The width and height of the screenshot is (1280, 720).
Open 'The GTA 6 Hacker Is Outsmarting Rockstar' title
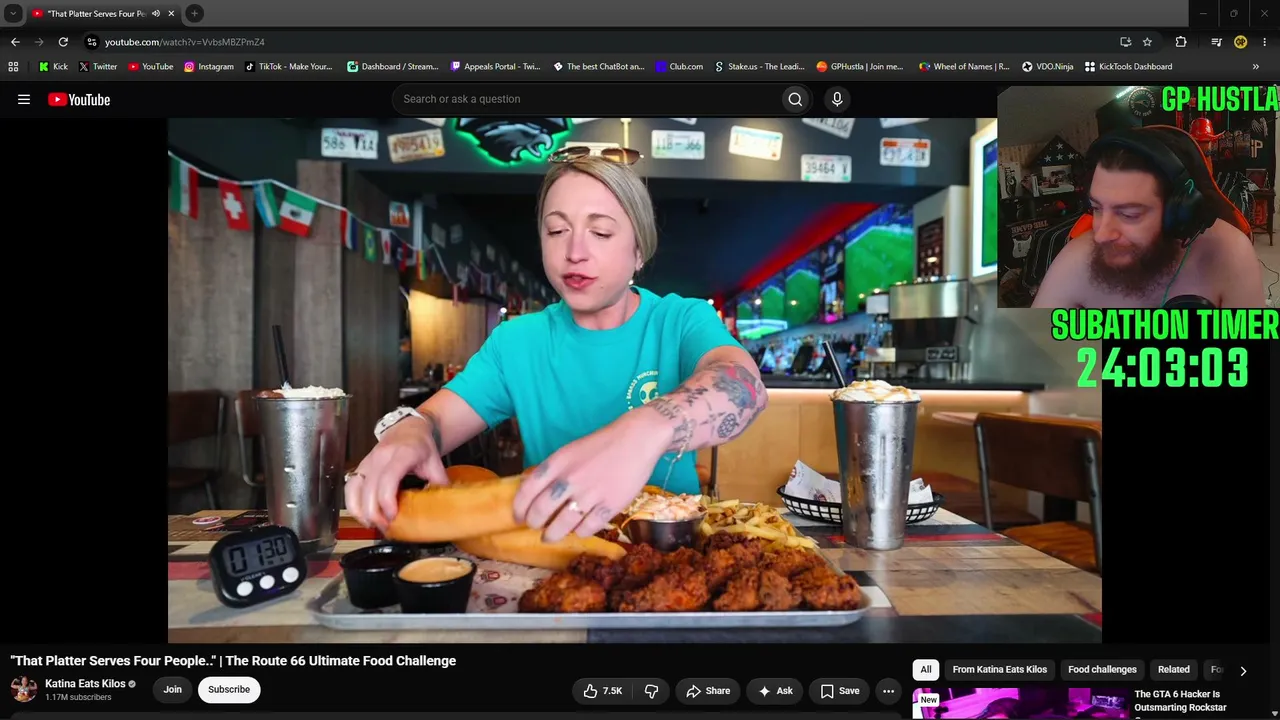pos(1180,701)
